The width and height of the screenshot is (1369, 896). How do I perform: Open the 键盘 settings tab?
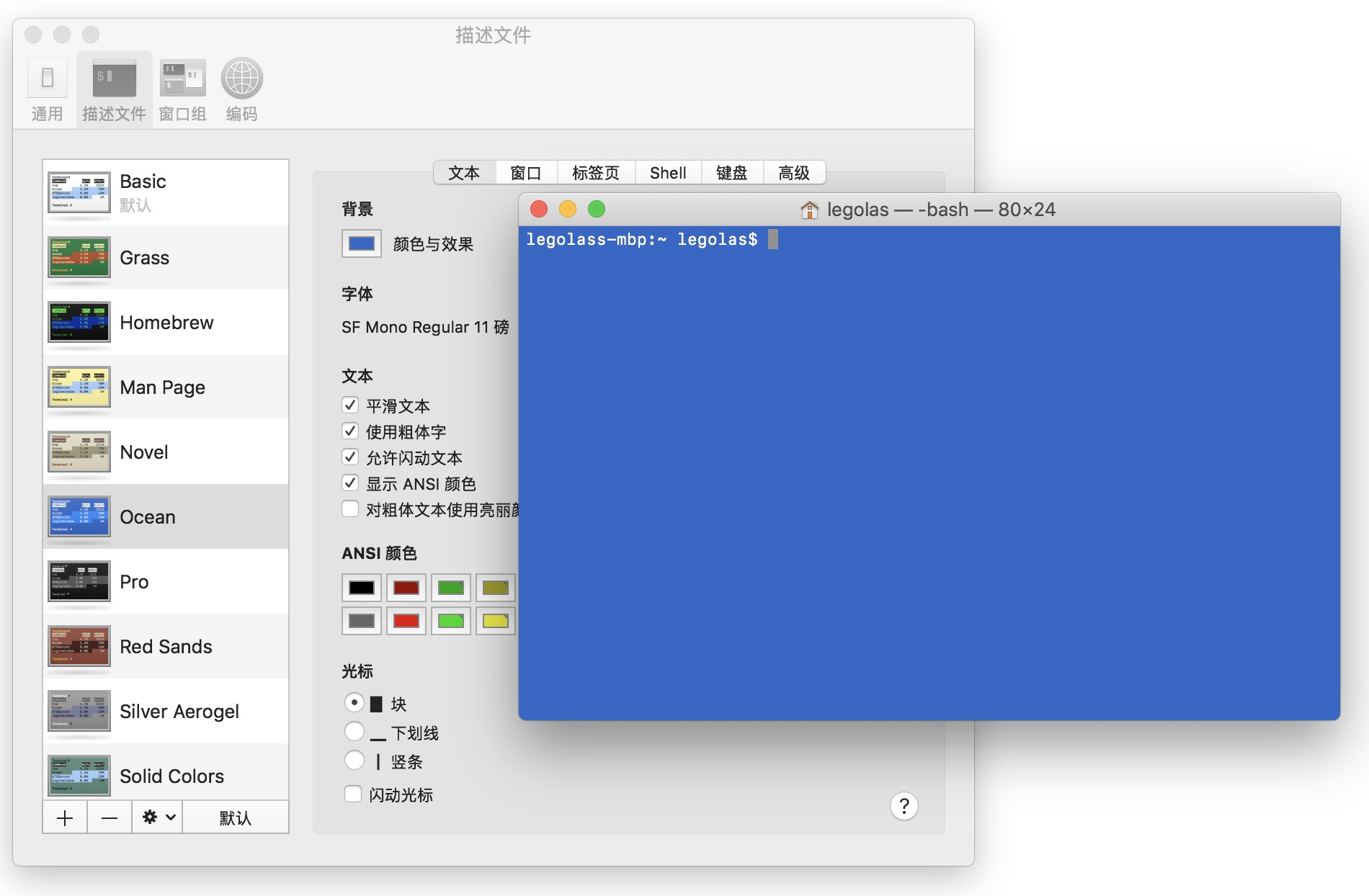point(731,172)
